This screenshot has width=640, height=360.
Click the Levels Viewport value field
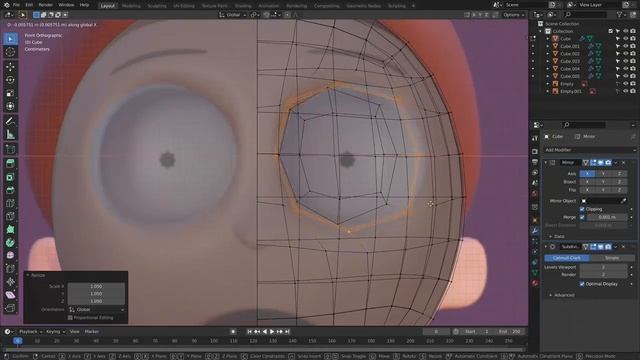point(603,267)
